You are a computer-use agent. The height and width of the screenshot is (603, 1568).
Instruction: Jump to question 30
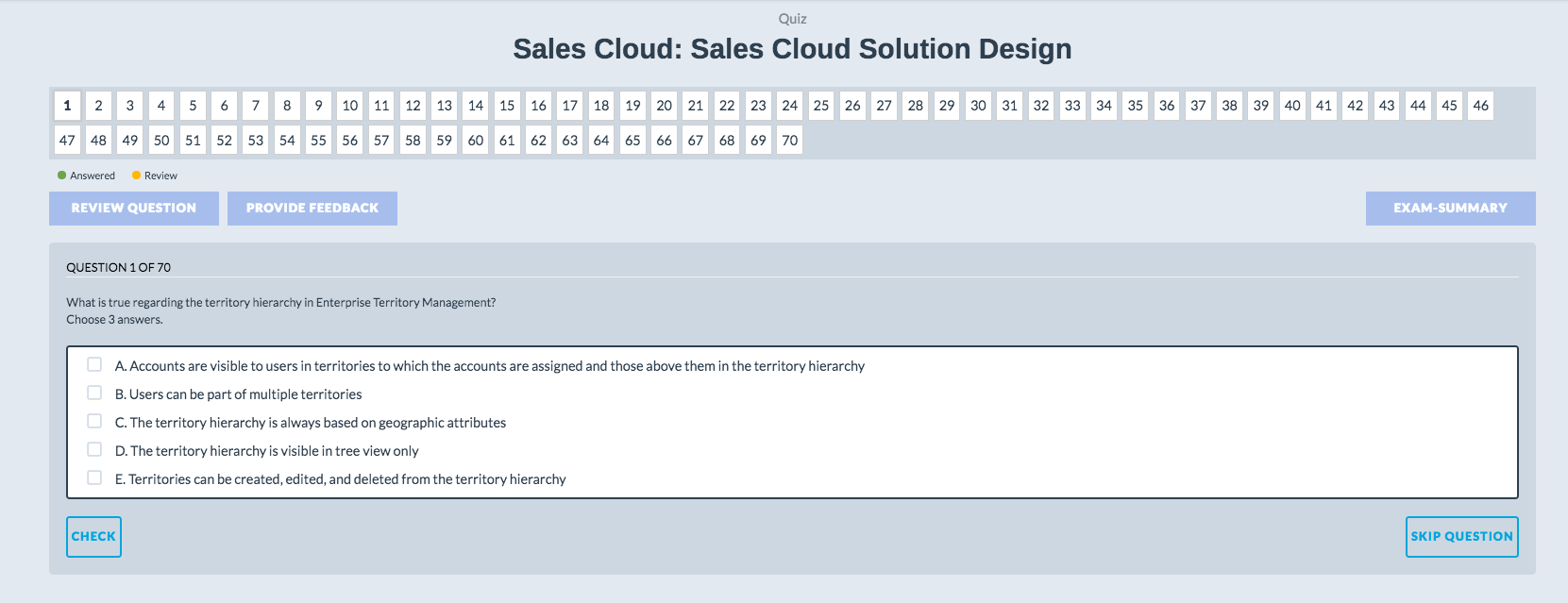click(x=978, y=106)
